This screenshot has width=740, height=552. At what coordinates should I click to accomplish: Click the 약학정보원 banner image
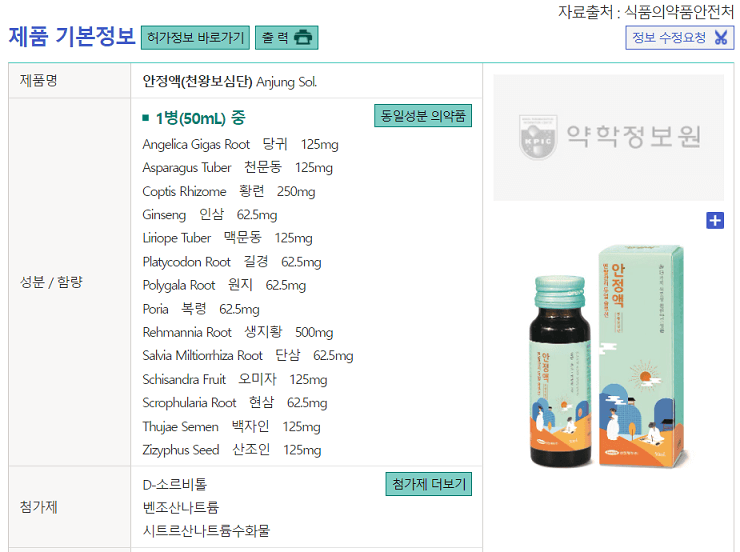(x=608, y=137)
